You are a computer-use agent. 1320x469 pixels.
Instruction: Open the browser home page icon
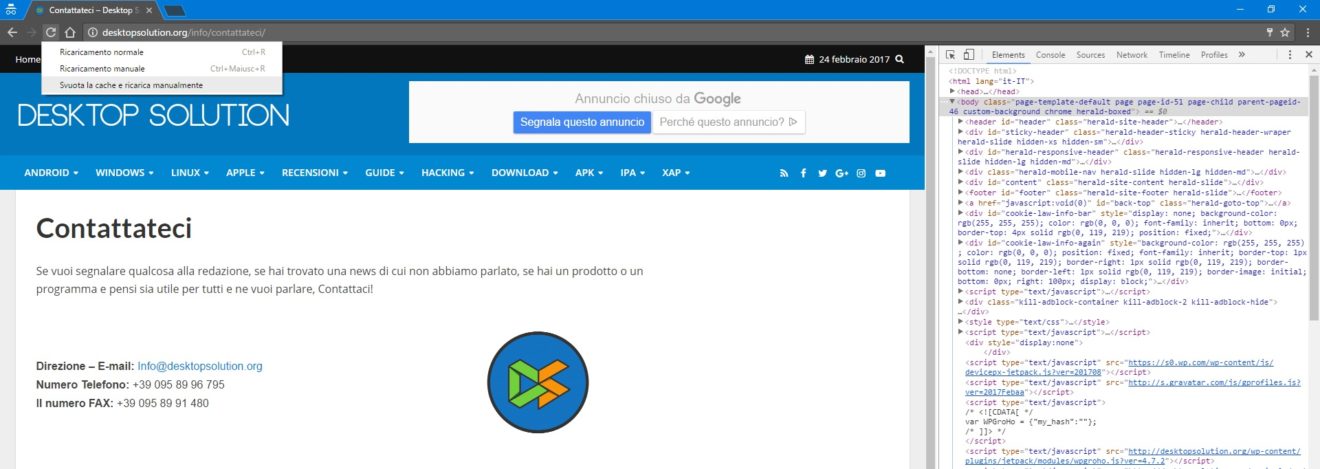(x=70, y=32)
